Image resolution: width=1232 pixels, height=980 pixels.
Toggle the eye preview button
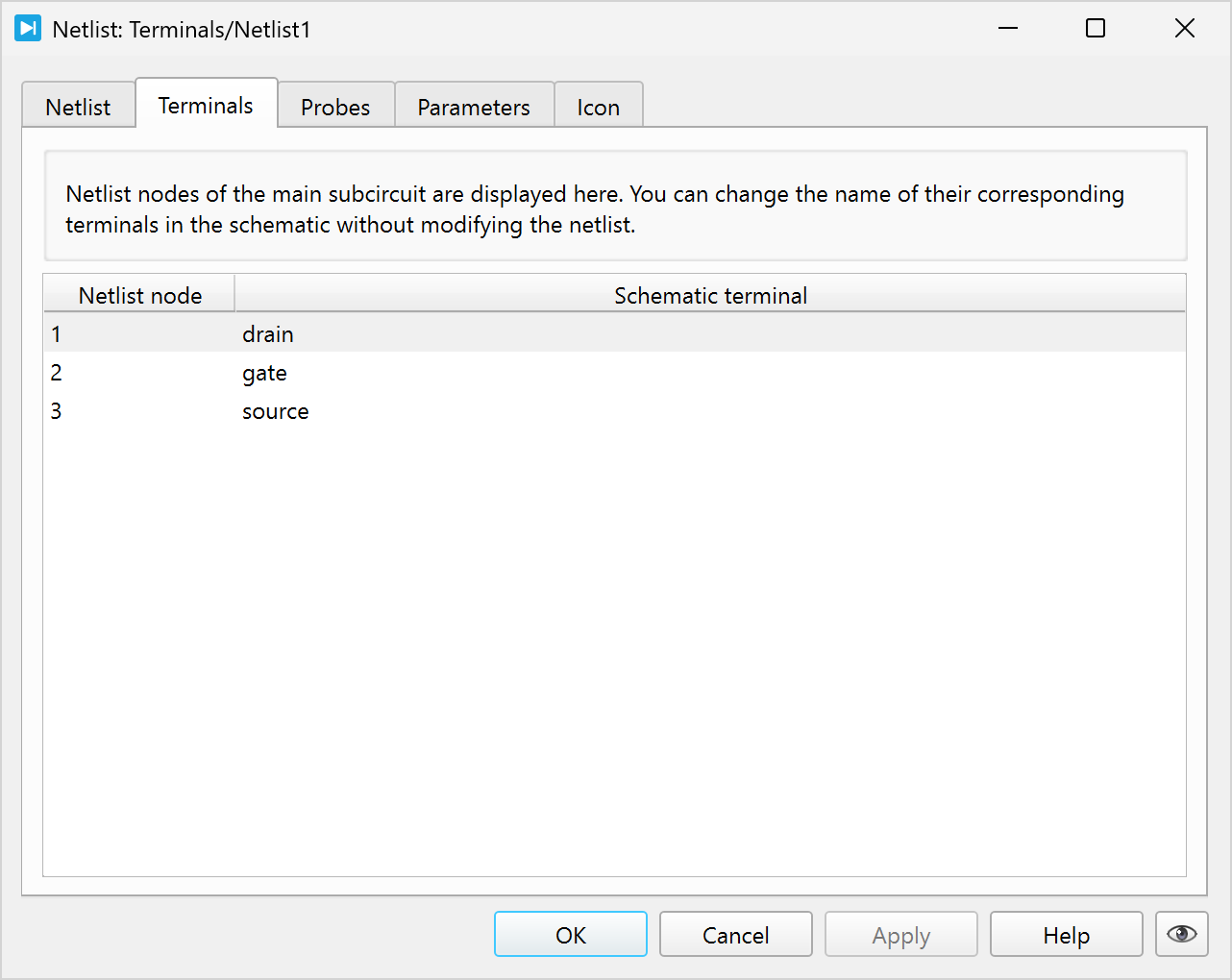(1181, 934)
